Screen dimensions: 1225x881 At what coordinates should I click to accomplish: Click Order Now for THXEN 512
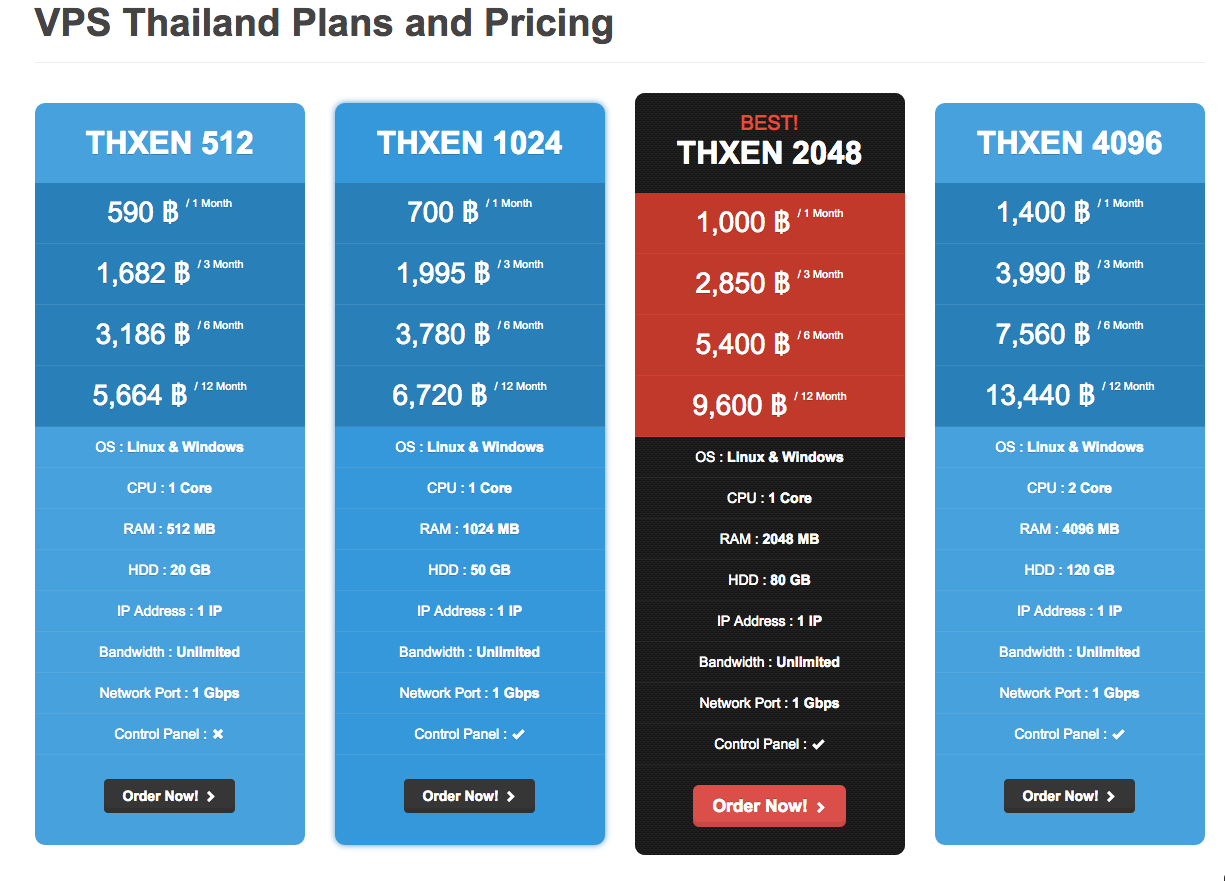click(x=169, y=796)
